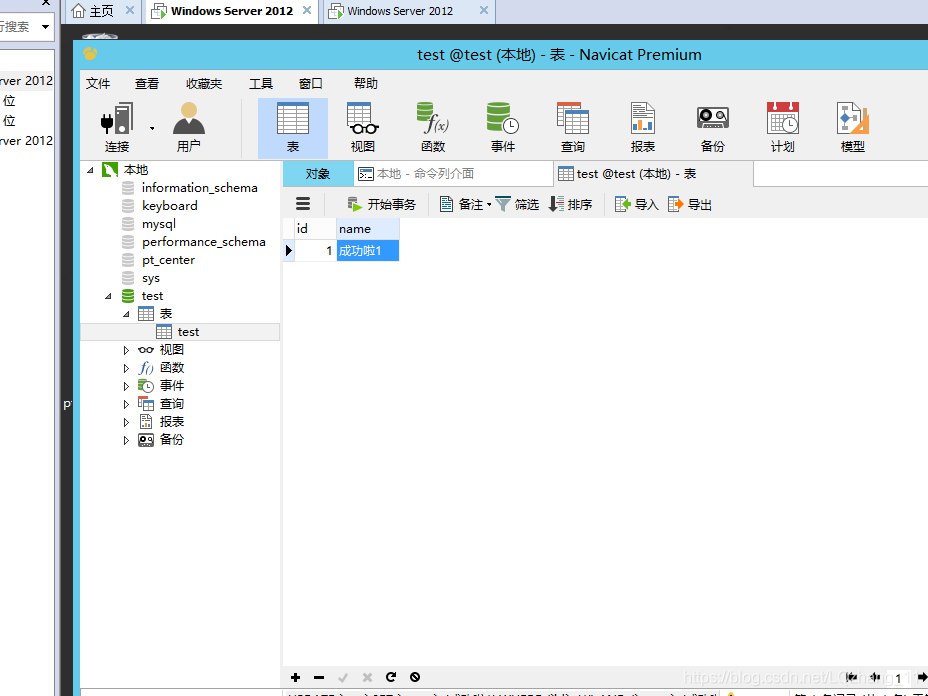Select the Table (表) toolbar button
The height and width of the screenshot is (696, 928).
pyautogui.click(x=293, y=128)
